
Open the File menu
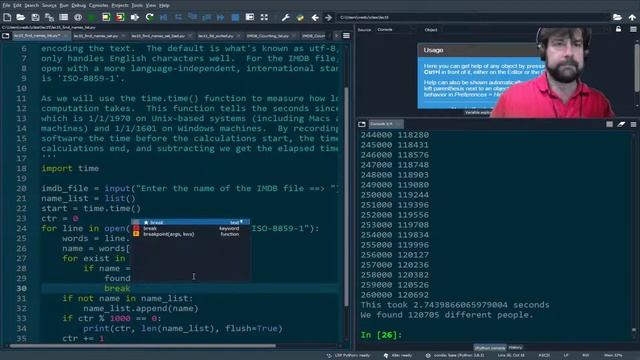tap(6, 5)
